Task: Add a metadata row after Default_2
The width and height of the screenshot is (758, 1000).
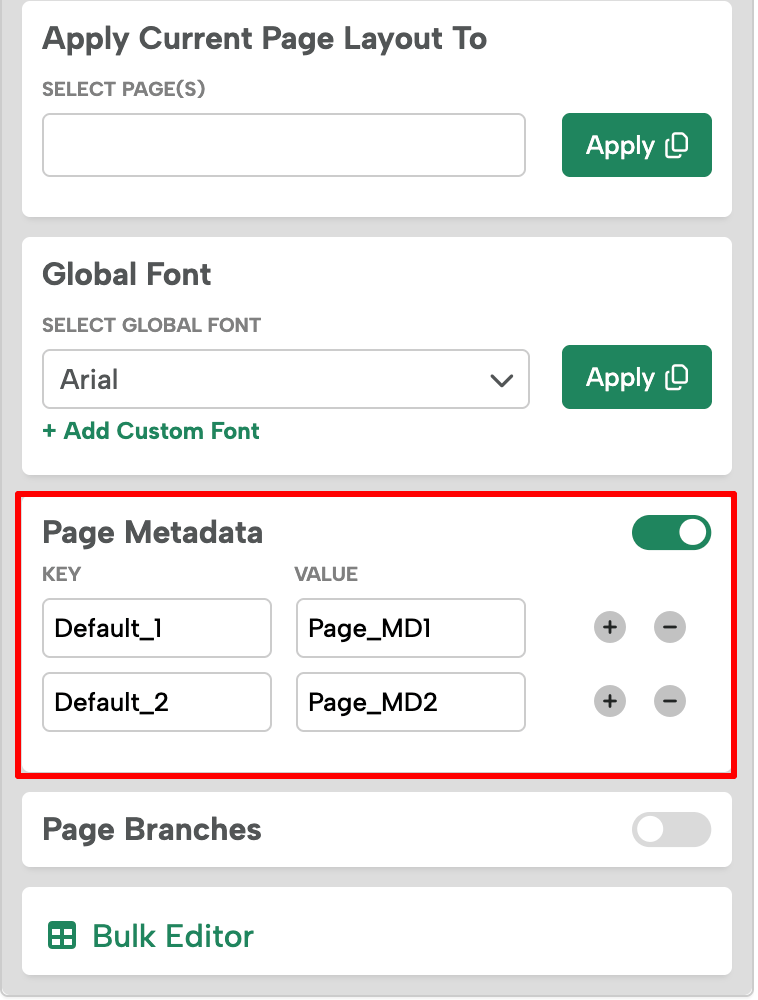Action: pos(609,702)
